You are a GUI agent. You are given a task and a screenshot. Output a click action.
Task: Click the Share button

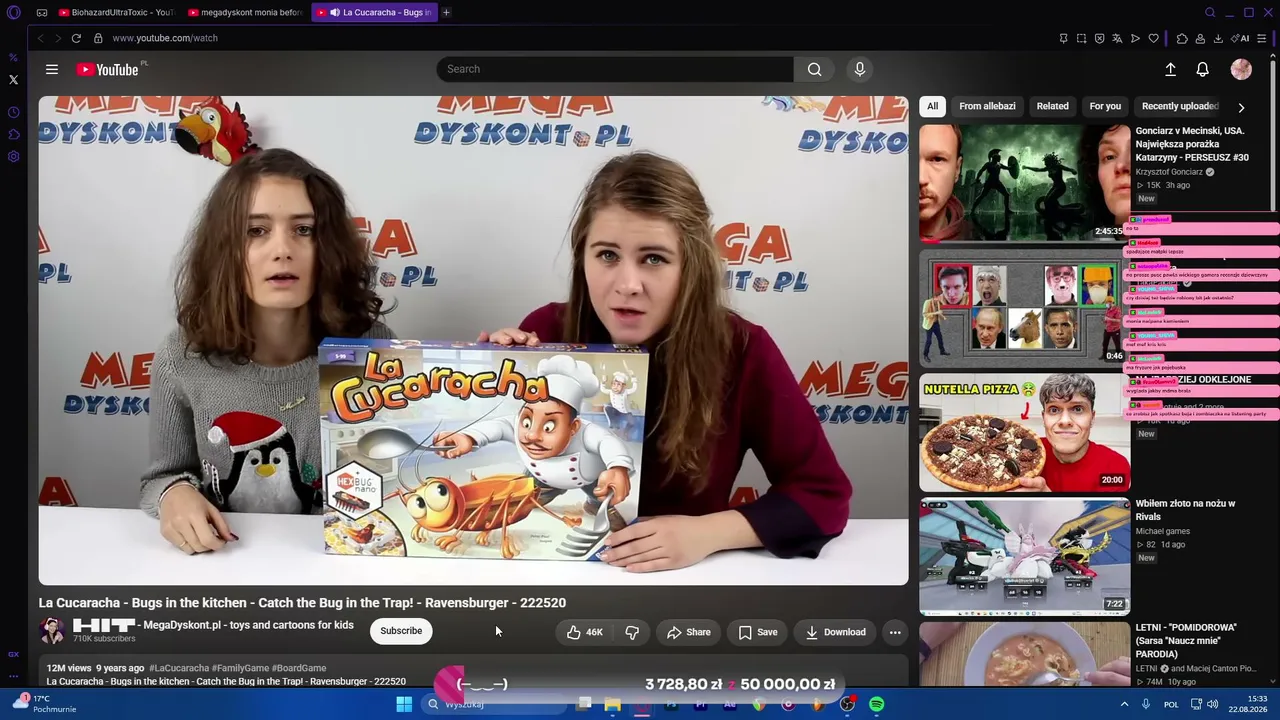coord(688,632)
